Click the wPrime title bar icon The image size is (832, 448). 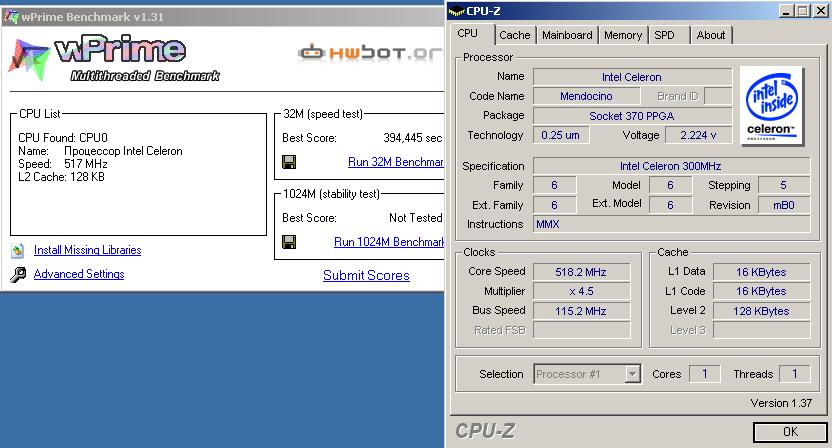tap(12, 16)
